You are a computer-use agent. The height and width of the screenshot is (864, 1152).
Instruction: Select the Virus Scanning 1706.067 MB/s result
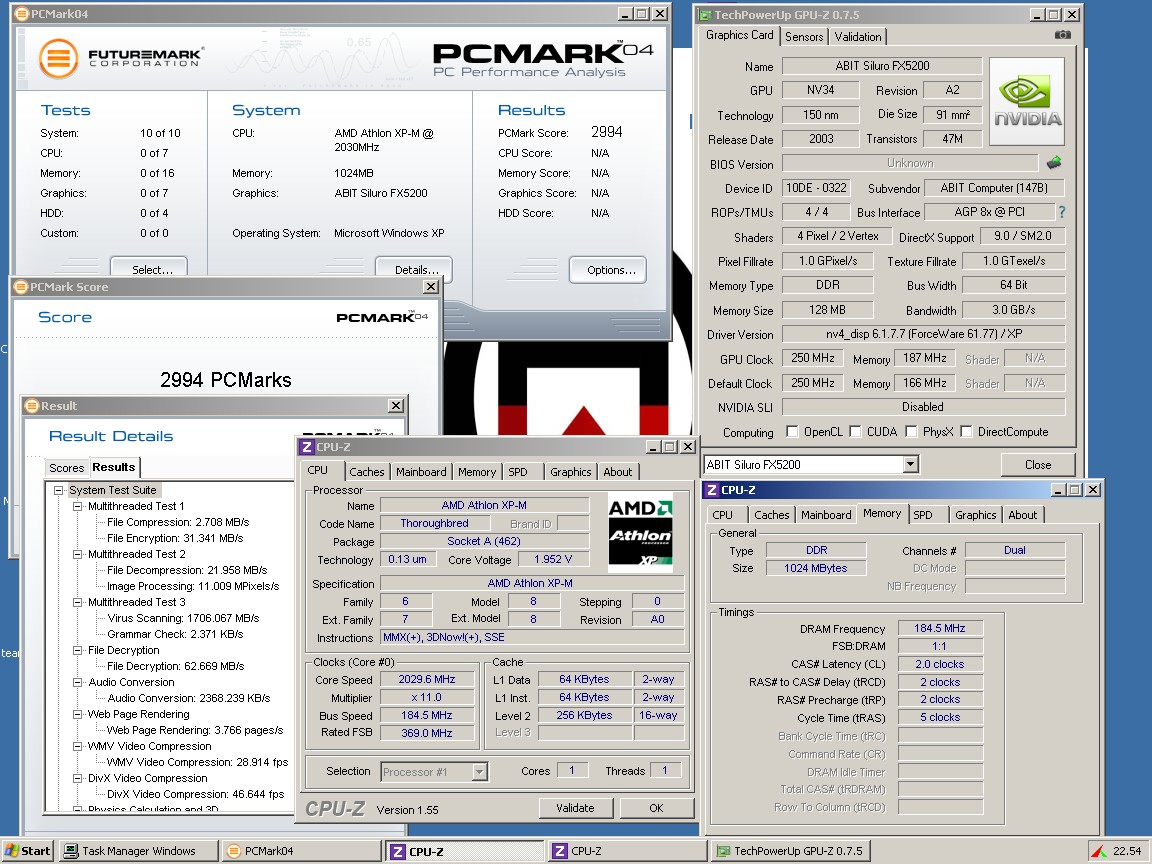coord(183,618)
